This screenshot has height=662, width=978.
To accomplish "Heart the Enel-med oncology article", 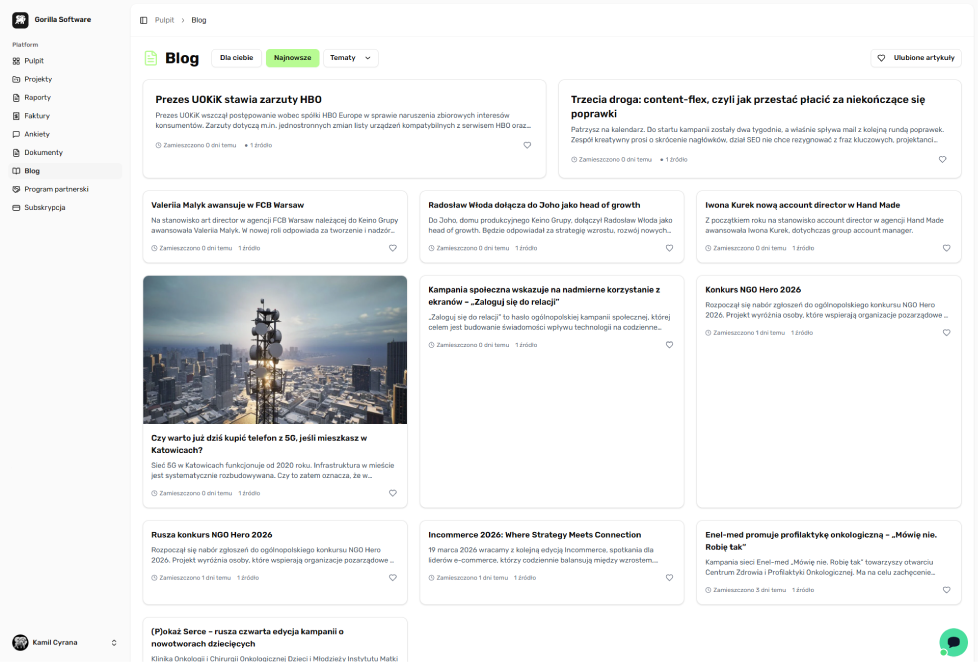I will click(946, 590).
